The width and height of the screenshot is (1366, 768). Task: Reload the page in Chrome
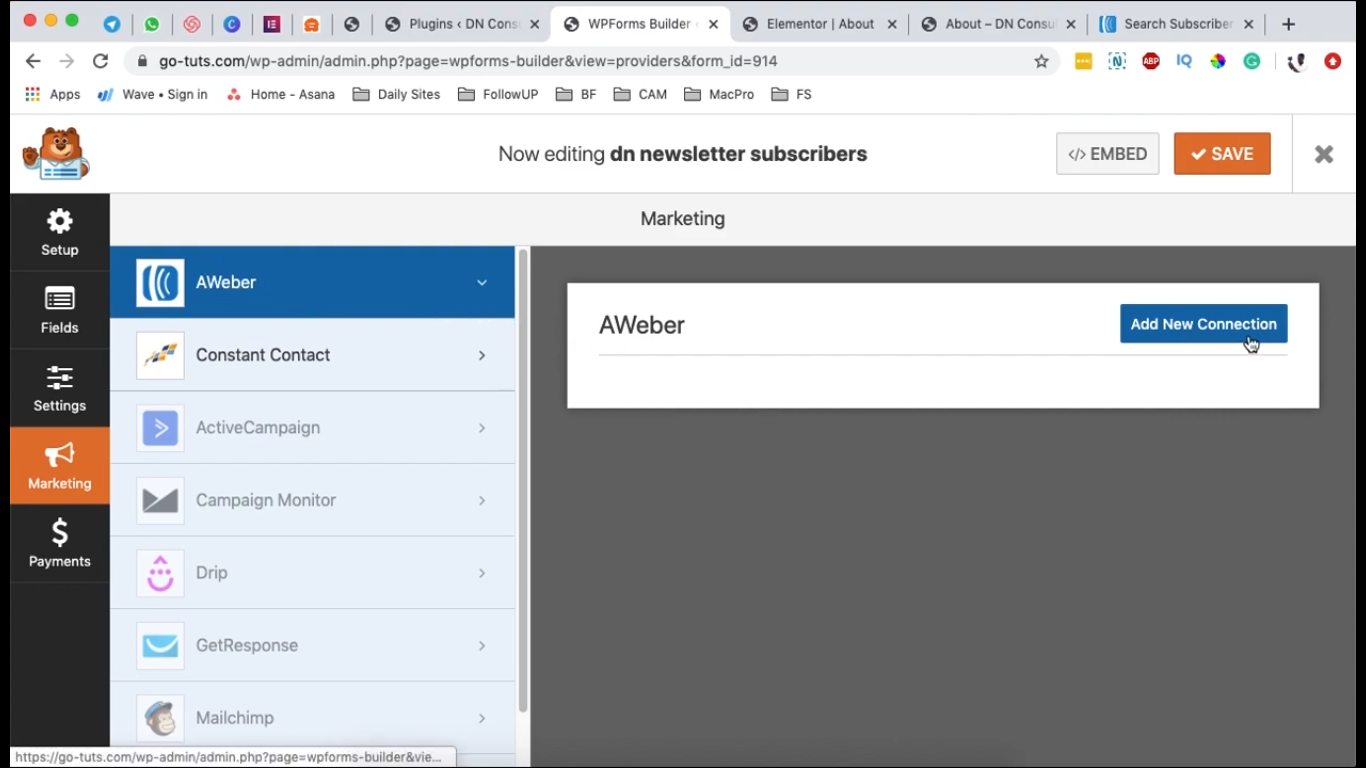tap(100, 61)
